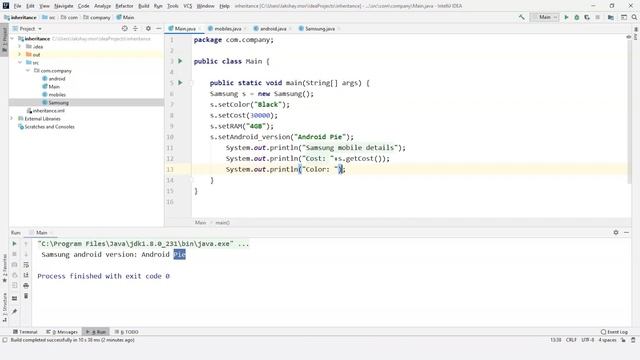
Task: Clear the Run console with trash icon
Action: [26, 296]
